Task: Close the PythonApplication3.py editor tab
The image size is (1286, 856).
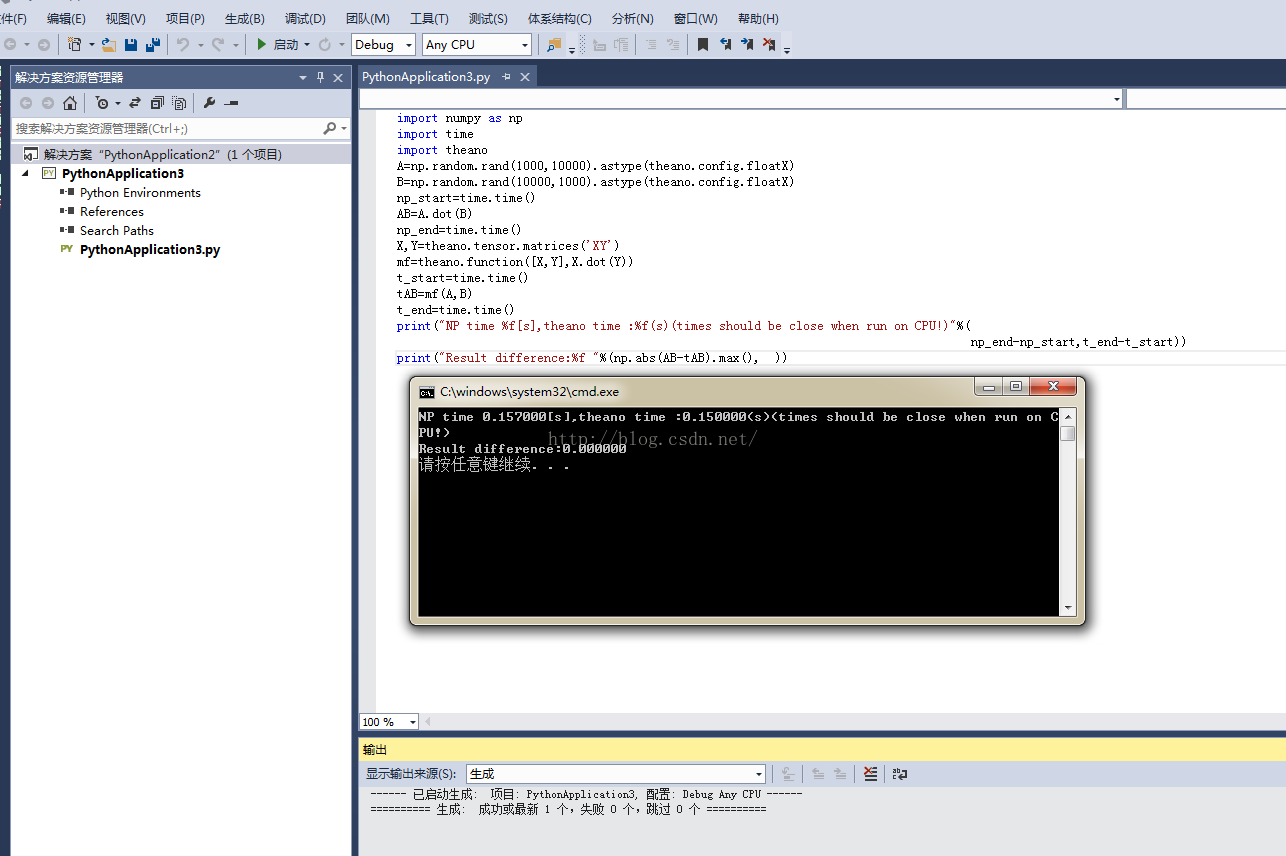Action: coord(525,76)
